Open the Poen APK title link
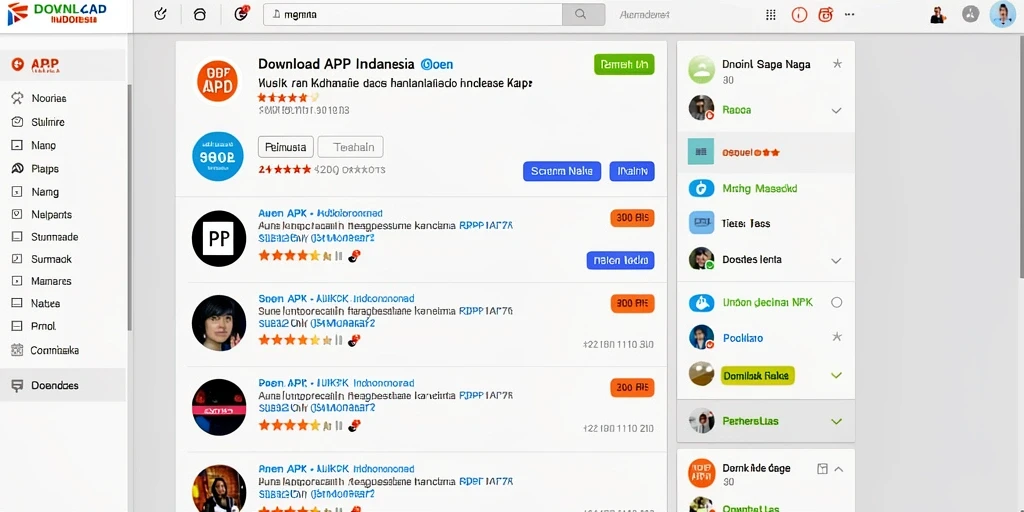Image resolution: width=1024 pixels, height=512 pixels. (336, 383)
